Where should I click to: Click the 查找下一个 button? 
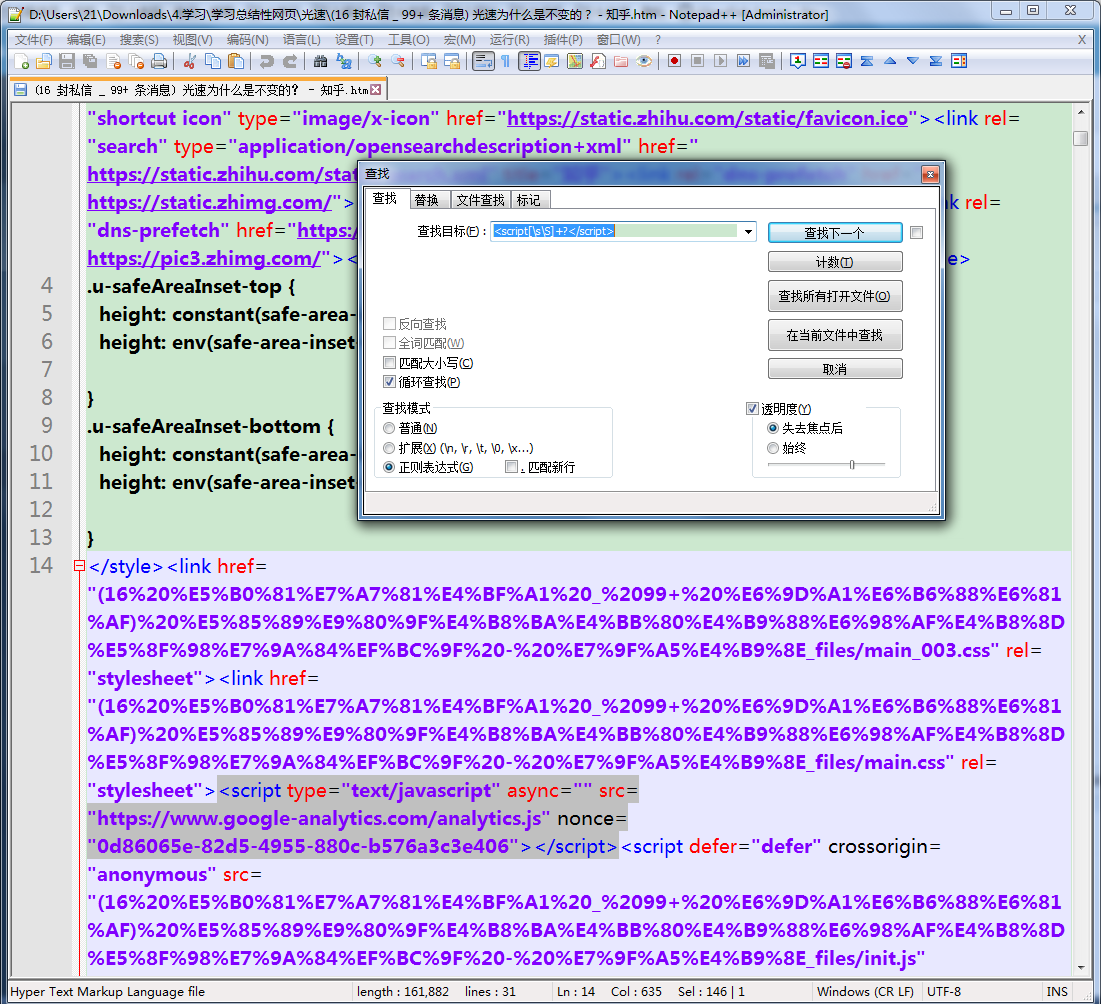click(x=835, y=232)
